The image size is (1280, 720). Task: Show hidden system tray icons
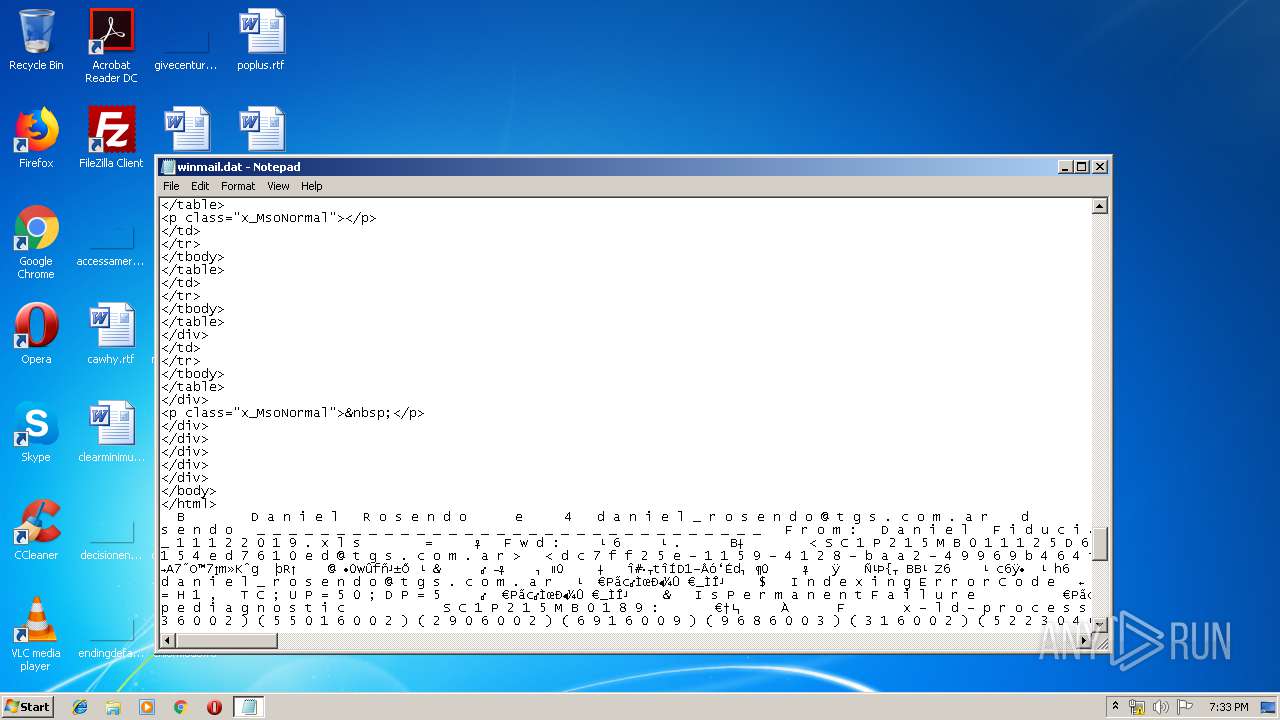click(x=1116, y=707)
